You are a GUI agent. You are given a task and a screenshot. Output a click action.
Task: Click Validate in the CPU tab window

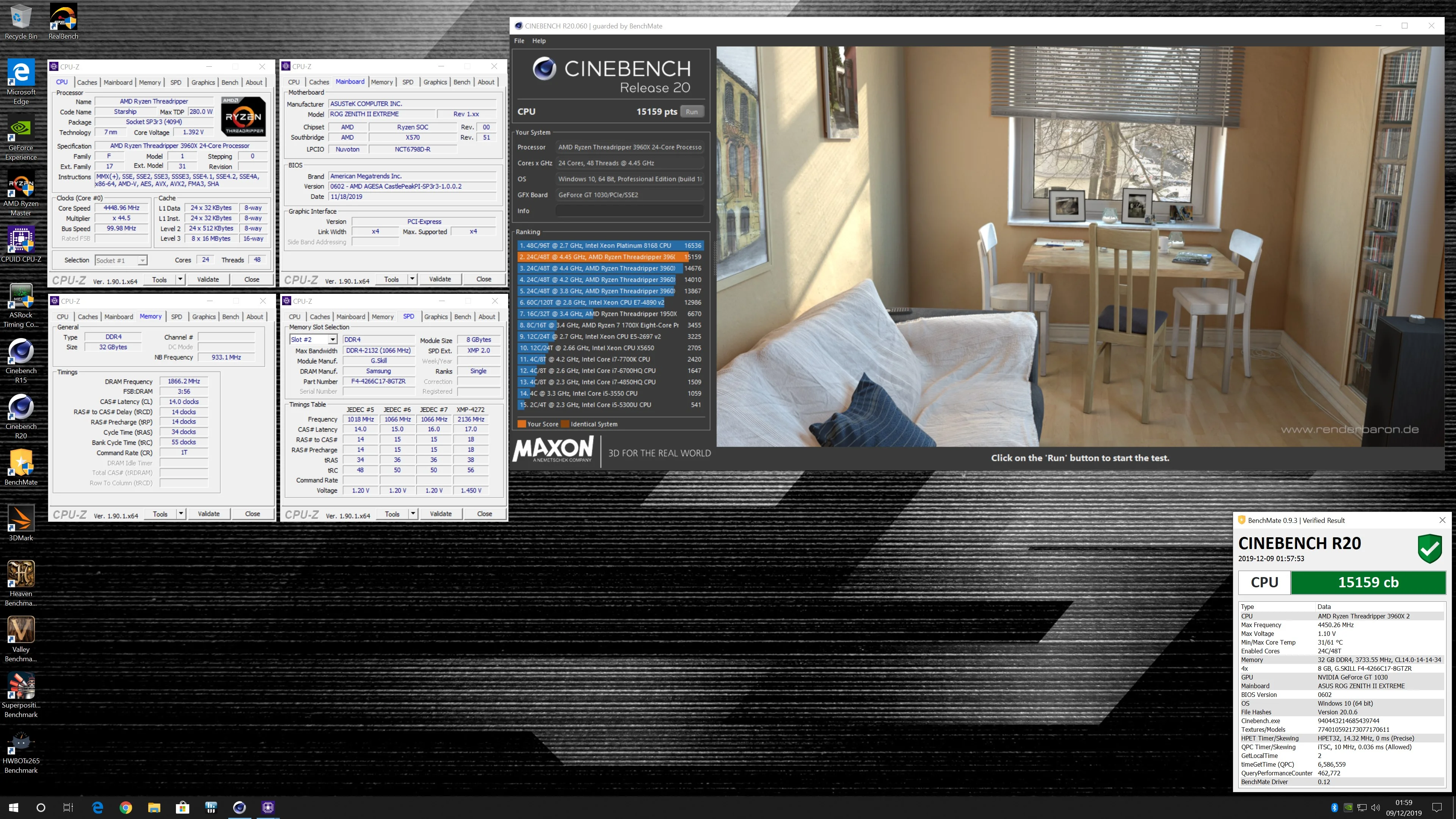[208, 279]
